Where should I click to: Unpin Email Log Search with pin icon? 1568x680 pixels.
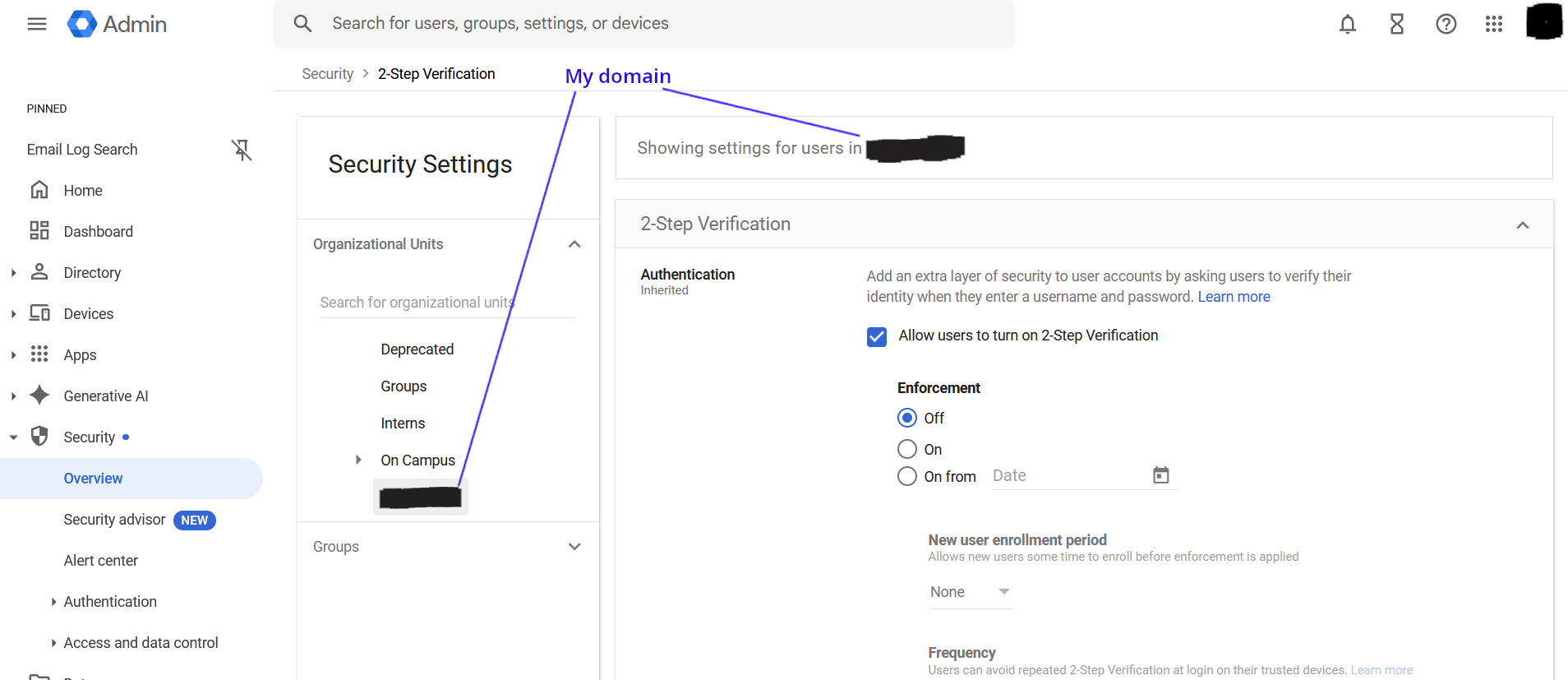click(x=241, y=150)
